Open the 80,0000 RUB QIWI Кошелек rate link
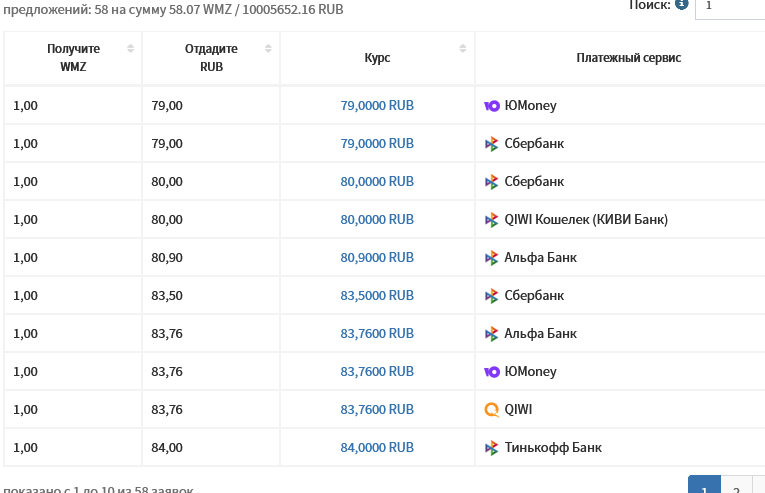 tap(377, 220)
